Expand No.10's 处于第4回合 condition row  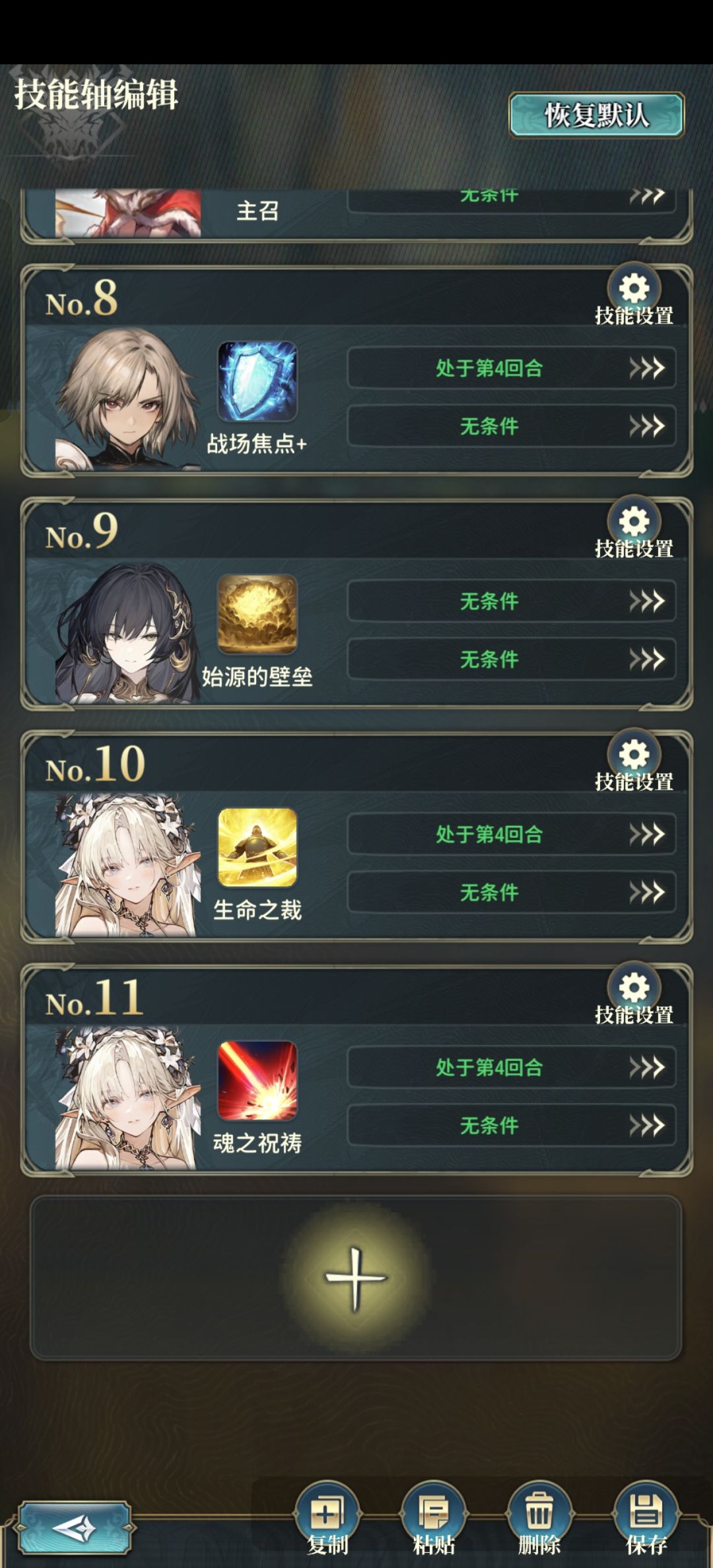pos(512,834)
